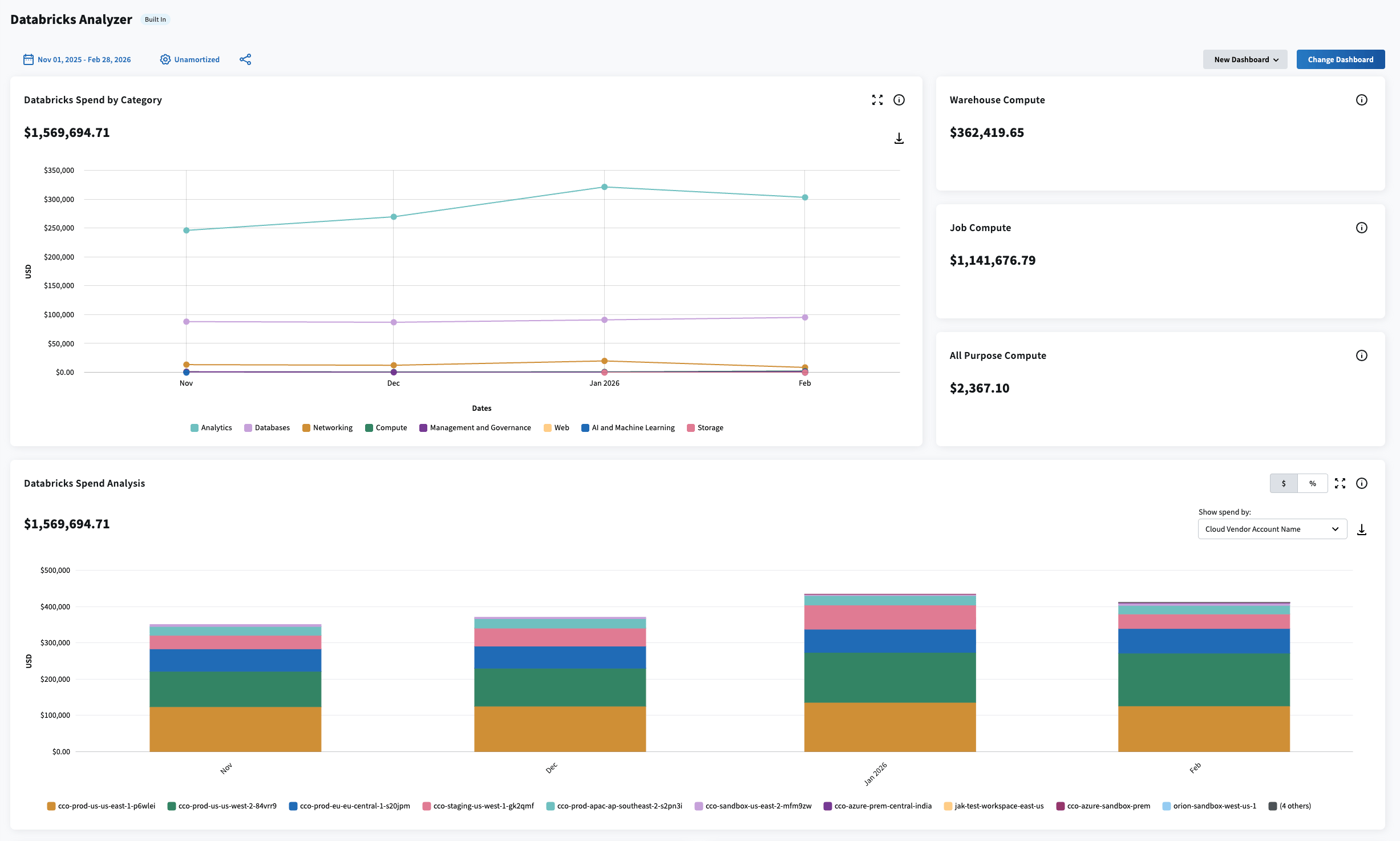The image size is (1400, 841).
Task: Click the Analytics data point for Feb
Action: [805, 197]
